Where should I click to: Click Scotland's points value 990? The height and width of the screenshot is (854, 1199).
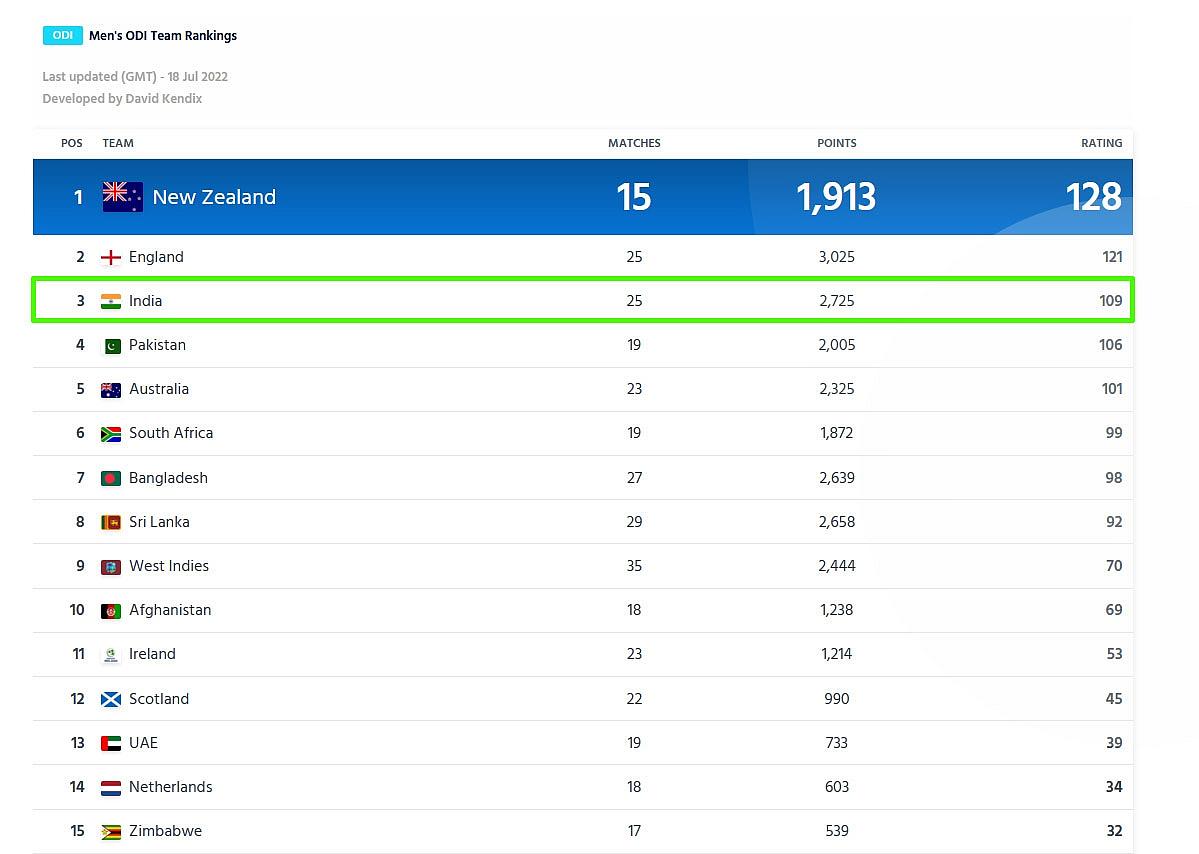tap(837, 699)
